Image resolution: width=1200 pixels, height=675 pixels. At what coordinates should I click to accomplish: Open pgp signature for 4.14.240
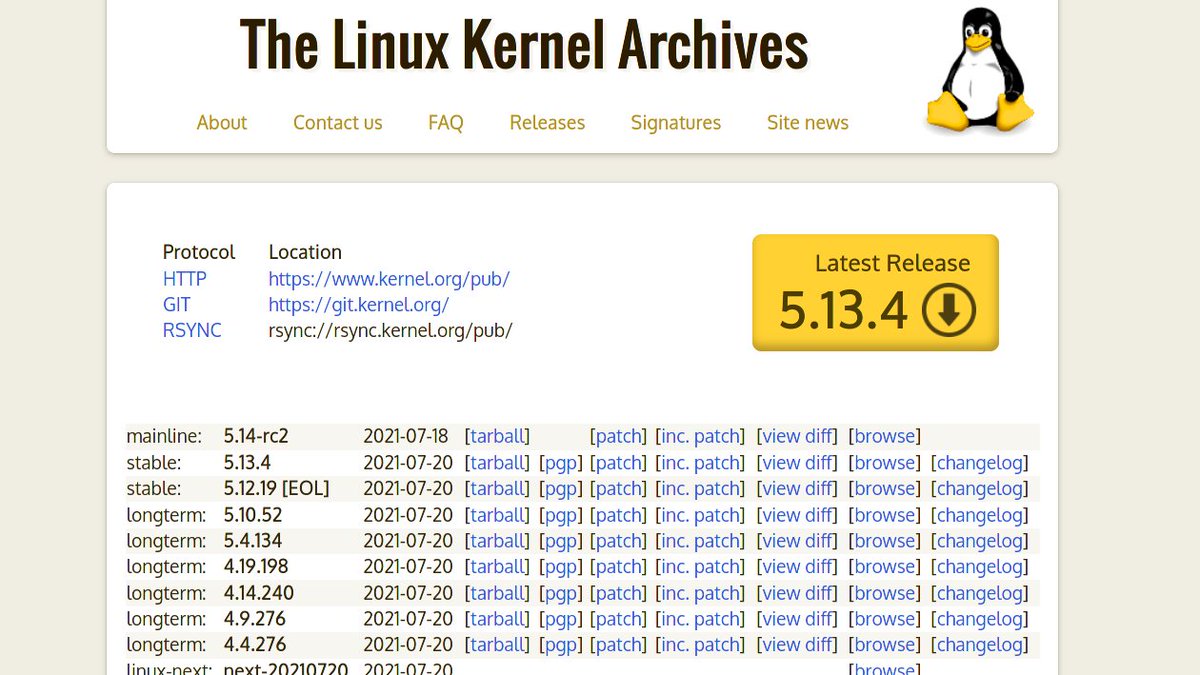[560, 593]
